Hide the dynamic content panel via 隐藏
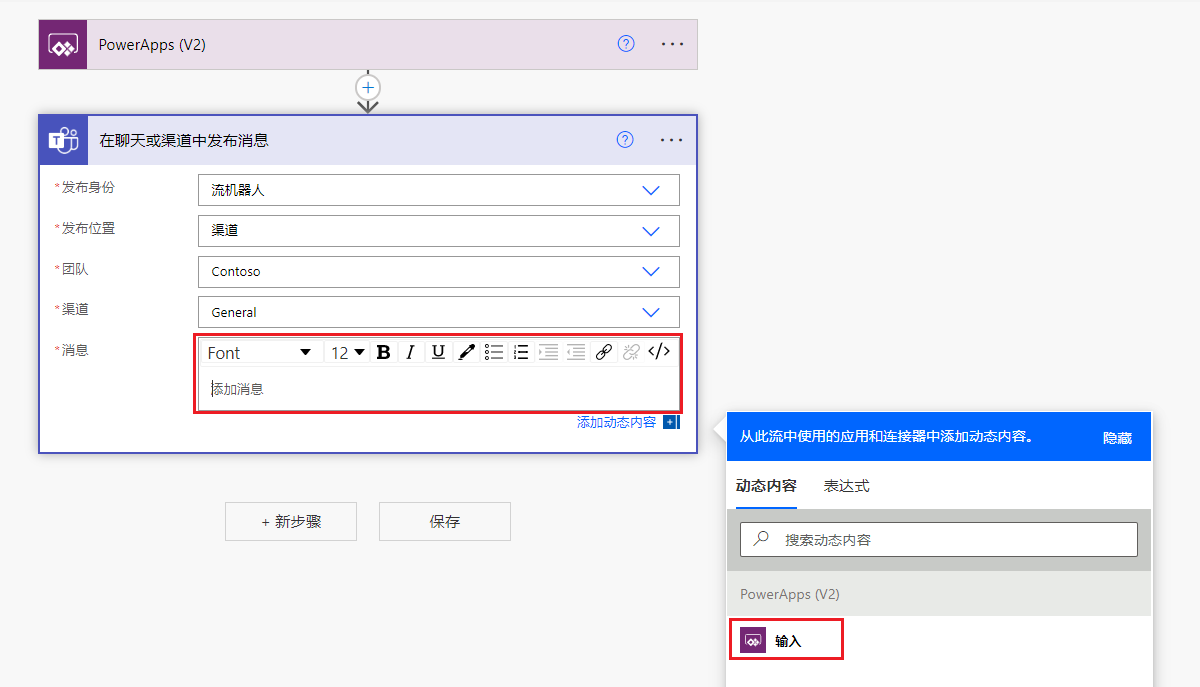Viewport: 1200px width, 687px height. coord(1117,438)
